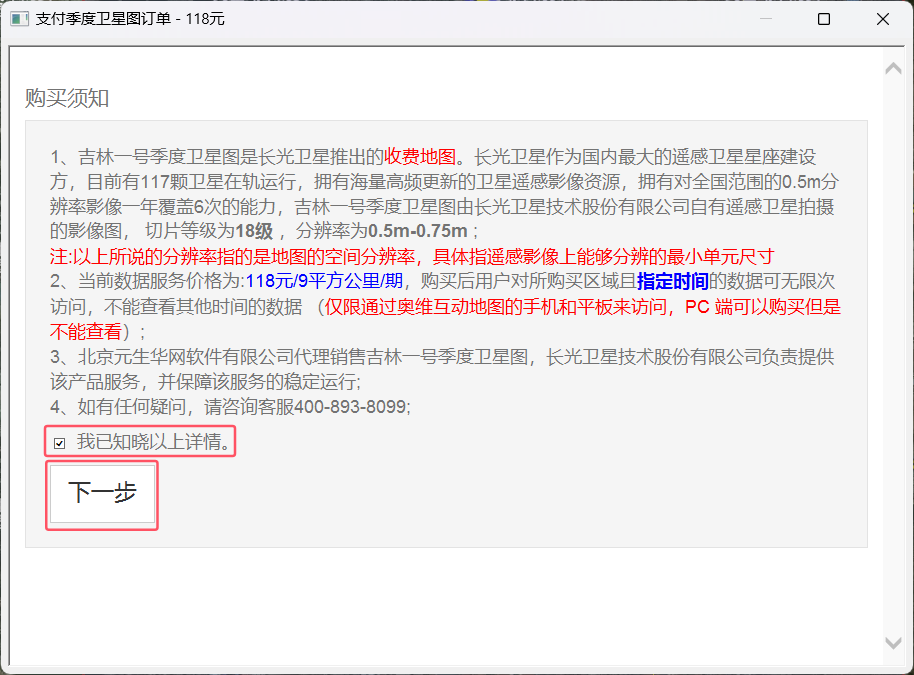Check the 我已知晓以上详情 checkbox
This screenshot has width=914, height=675.
point(60,442)
